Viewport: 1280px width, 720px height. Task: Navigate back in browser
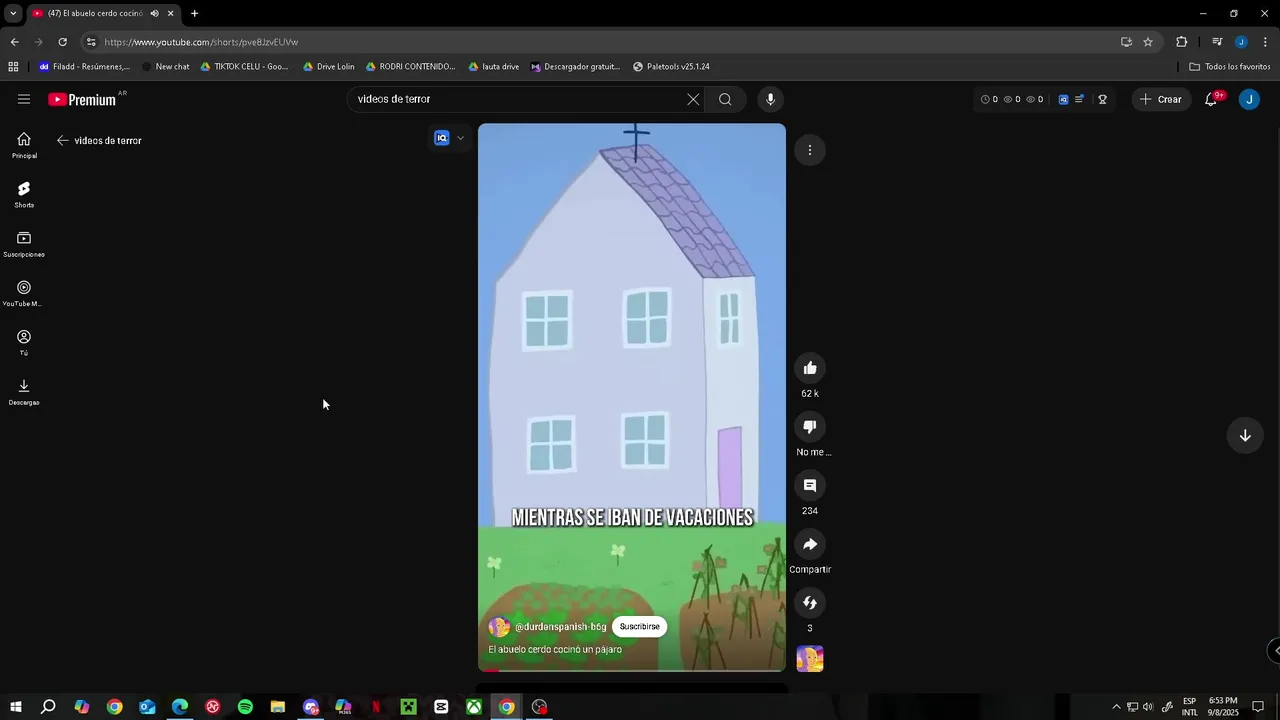(14, 42)
